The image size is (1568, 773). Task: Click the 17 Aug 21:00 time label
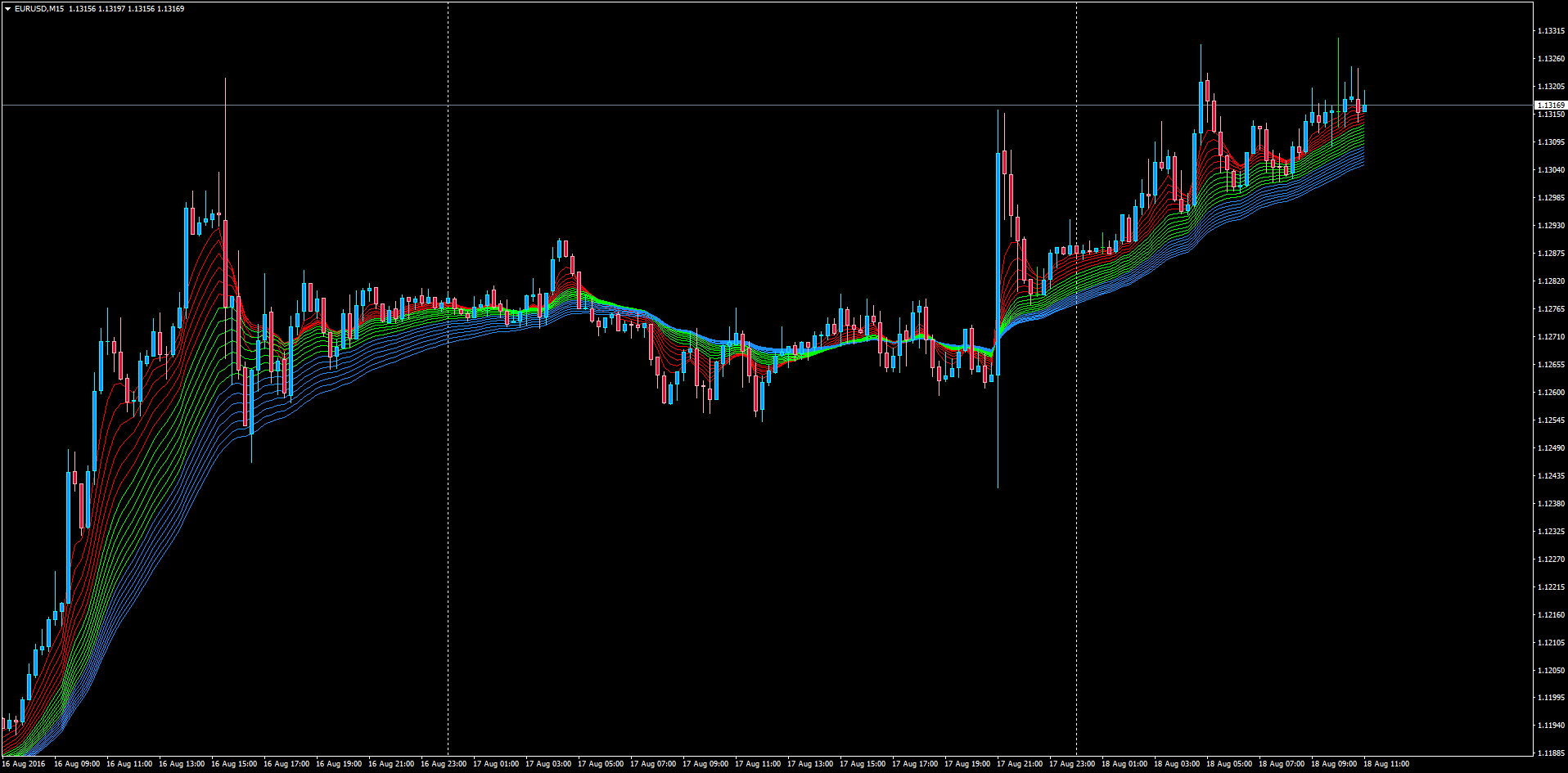[x=1020, y=764]
